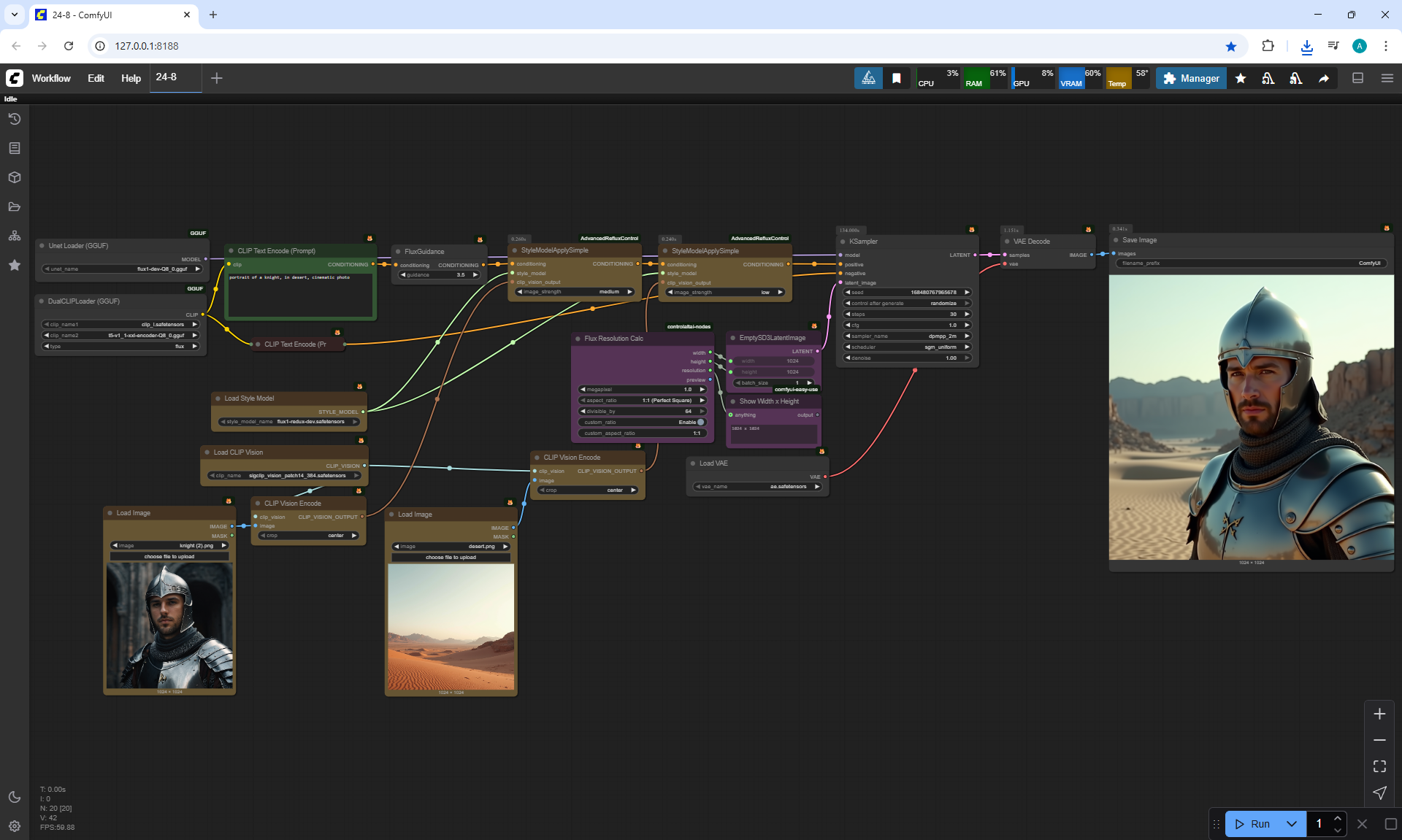
Task: Open the Model Library cube icon
Action: 14,177
